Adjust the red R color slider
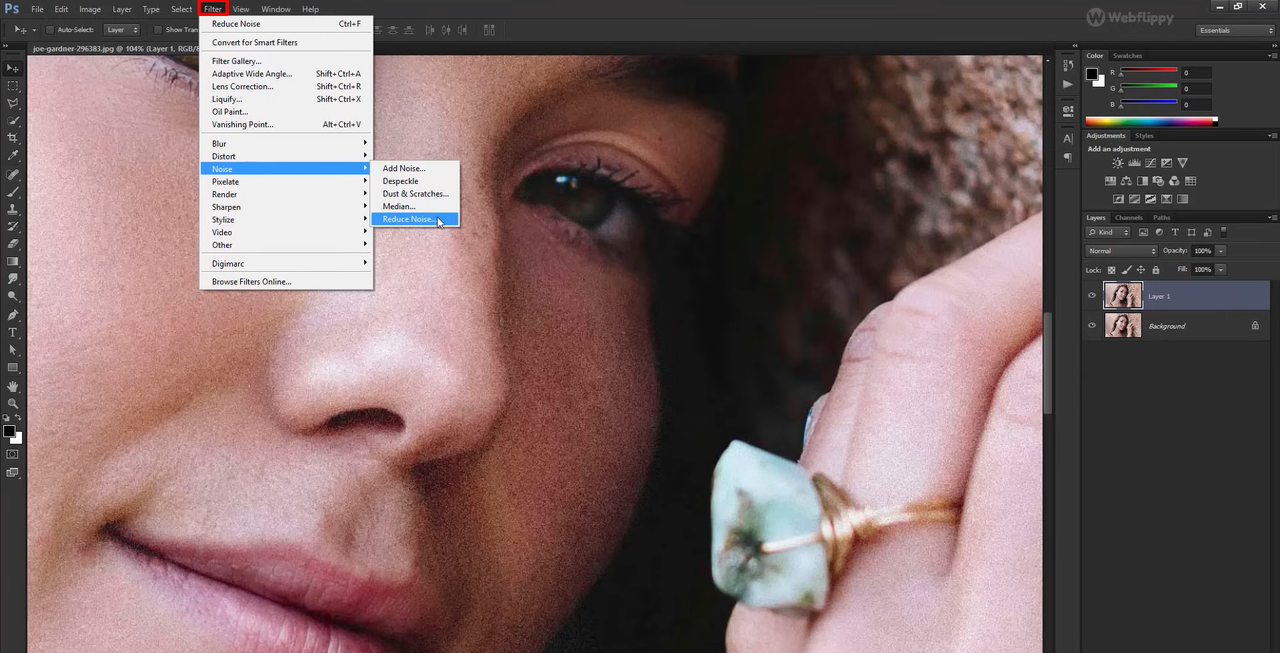This screenshot has width=1280, height=653. (1148, 70)
